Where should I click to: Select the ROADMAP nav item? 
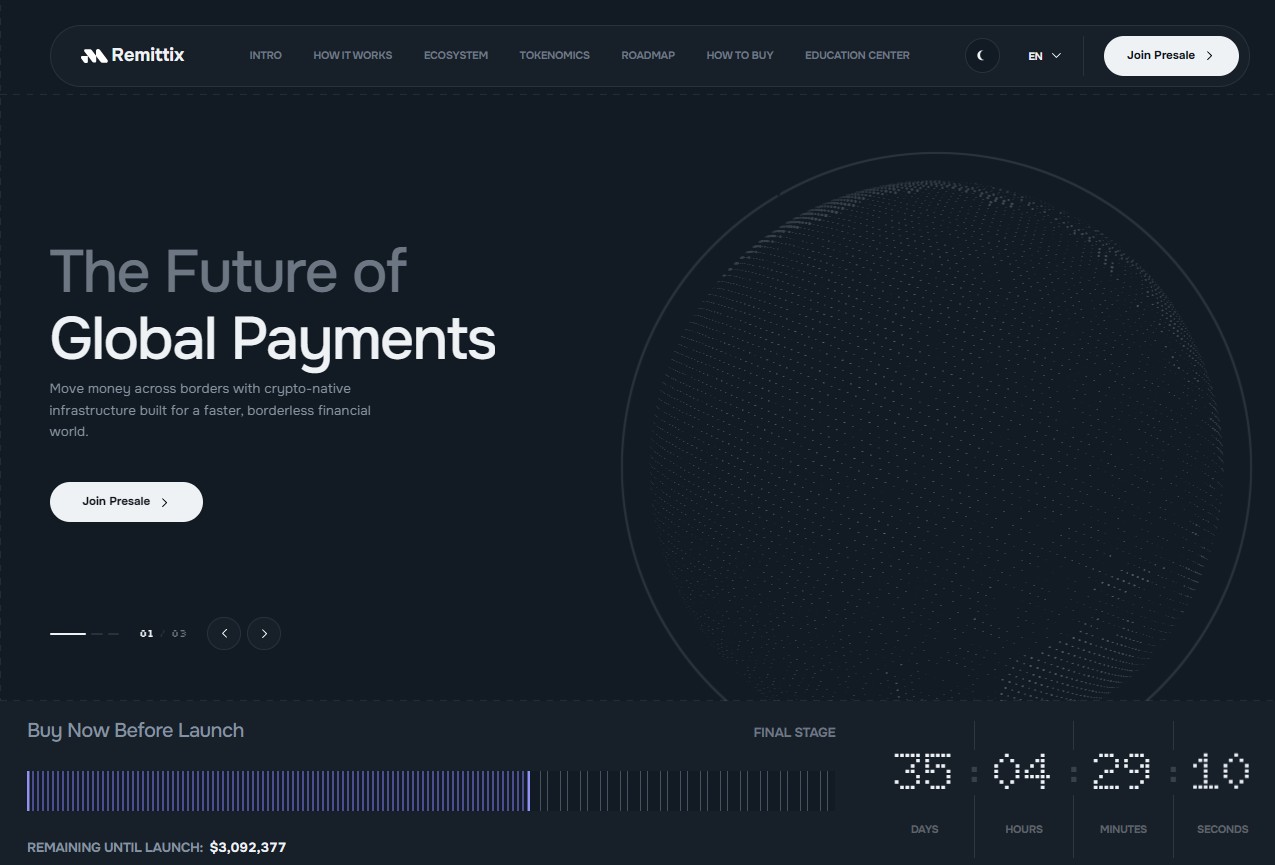(x=648, y=55)
